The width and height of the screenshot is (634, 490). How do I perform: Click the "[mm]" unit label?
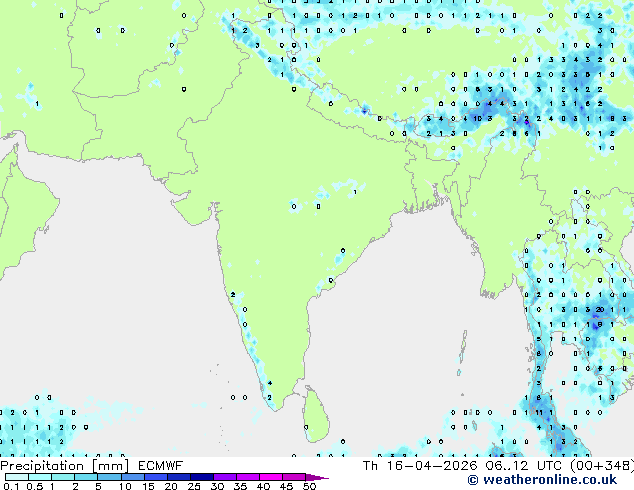point(110,466)
